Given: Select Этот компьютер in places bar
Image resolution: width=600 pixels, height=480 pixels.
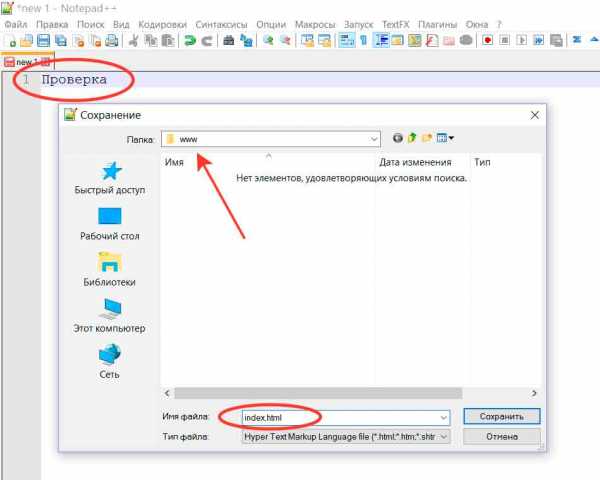Looking at the screenshot, I should pos(109,316).
